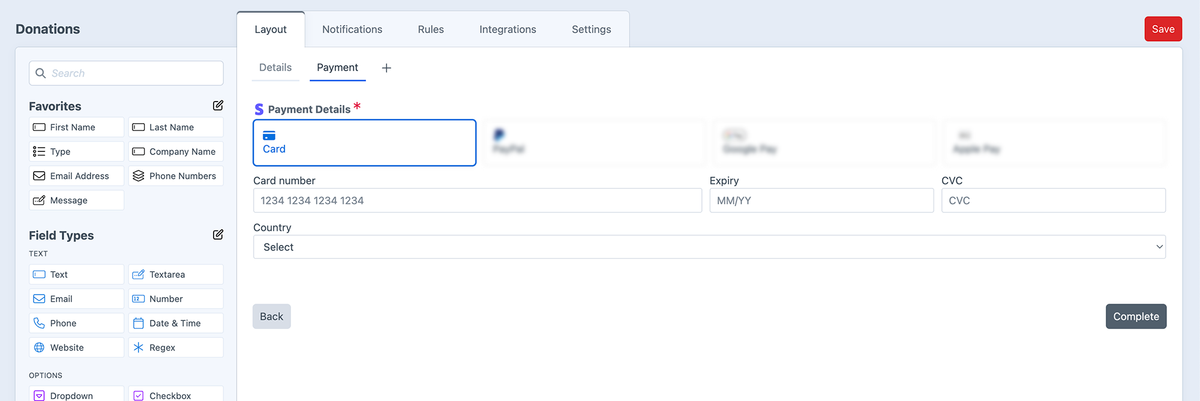Screen dimensions: 1200x401
Task: Add a Text field type
Action: pyautogui.click(x=77, y=274)
